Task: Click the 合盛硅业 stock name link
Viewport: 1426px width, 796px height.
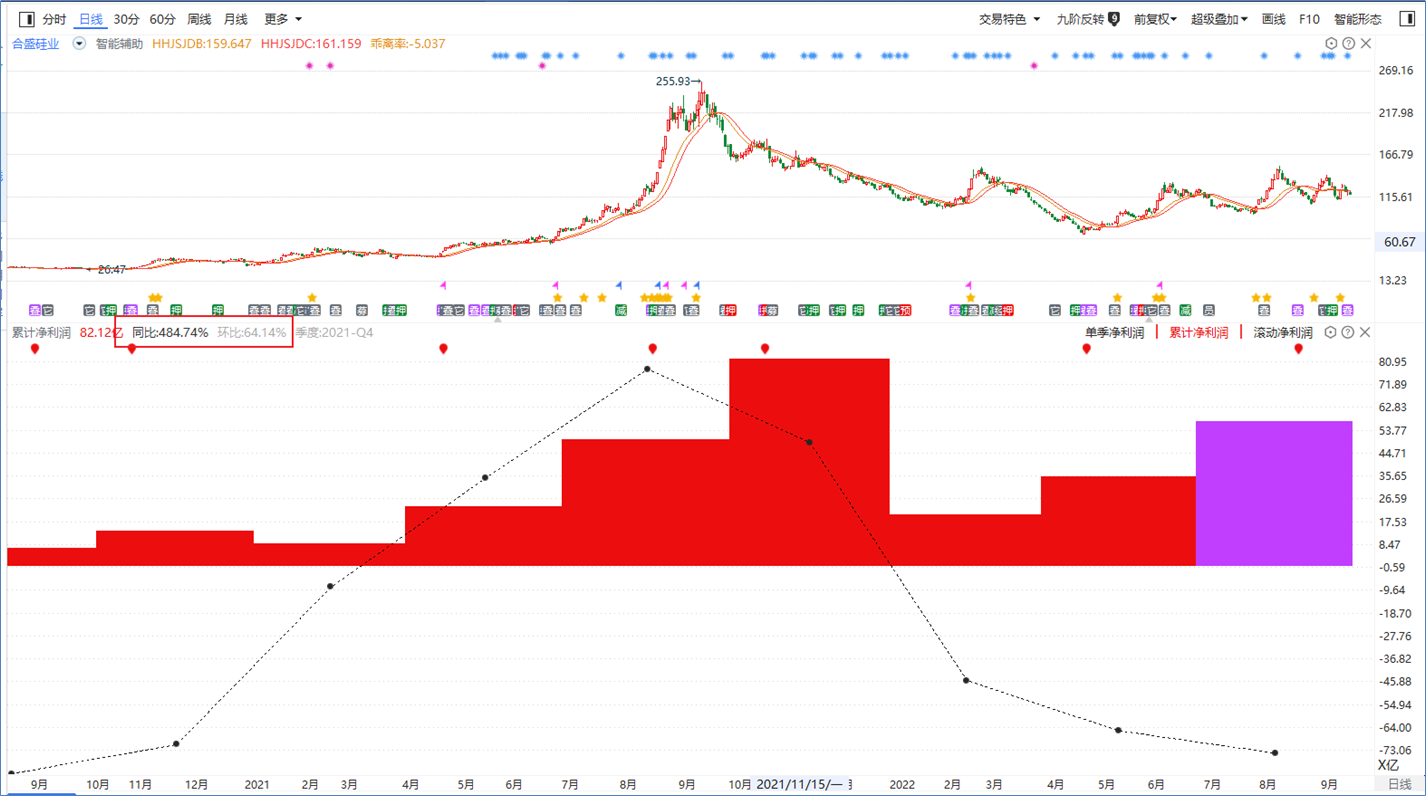Action: (35, 44)
